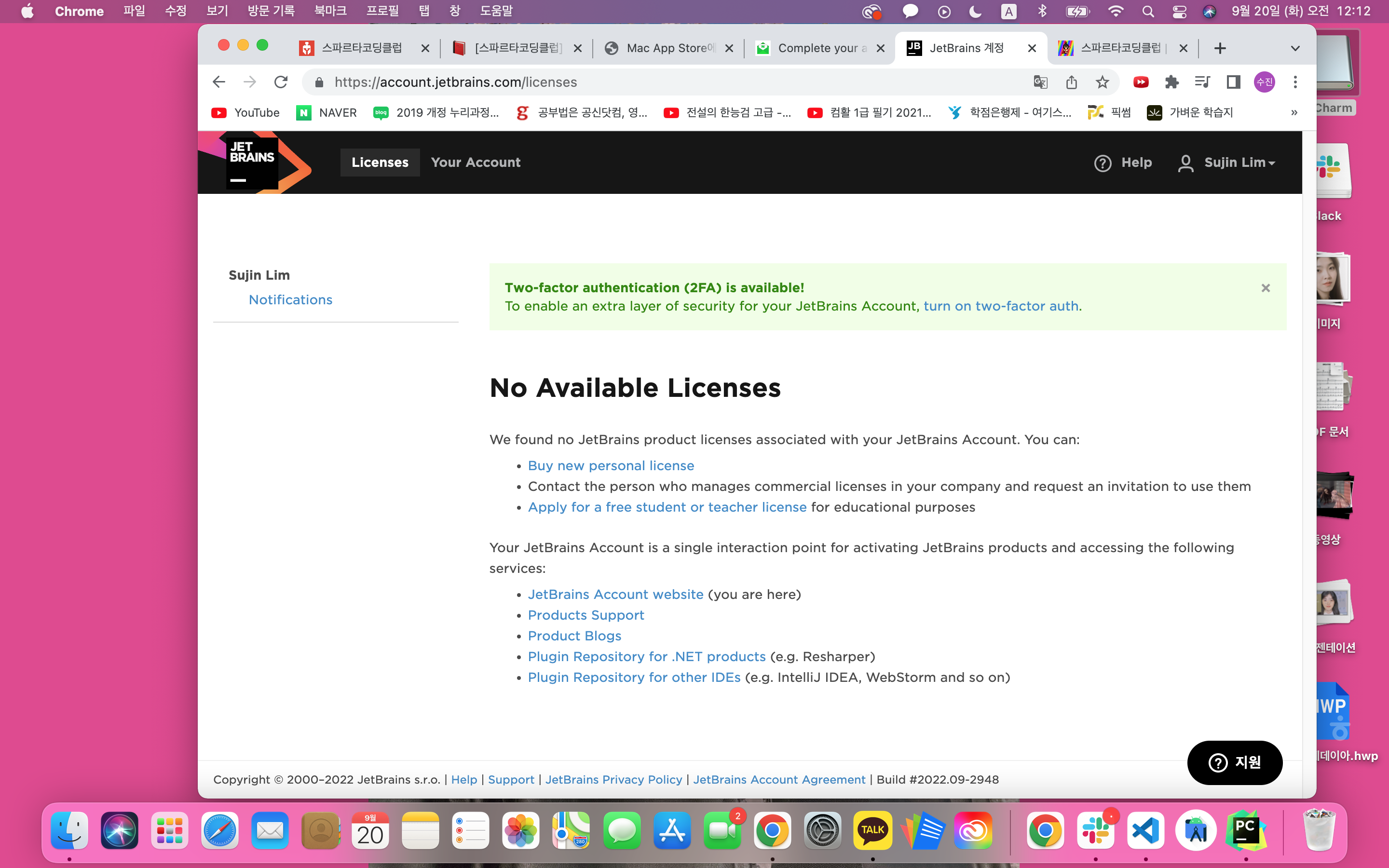Open the macOS Control Center
Viewport: 1389px width, 868px height.
point(1179,12)
